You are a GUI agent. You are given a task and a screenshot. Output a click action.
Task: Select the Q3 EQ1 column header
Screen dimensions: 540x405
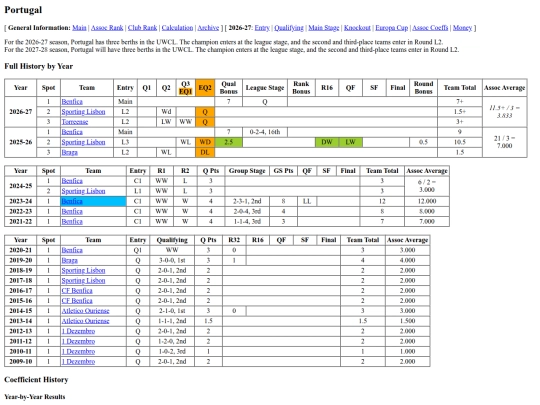coord(186,88)
